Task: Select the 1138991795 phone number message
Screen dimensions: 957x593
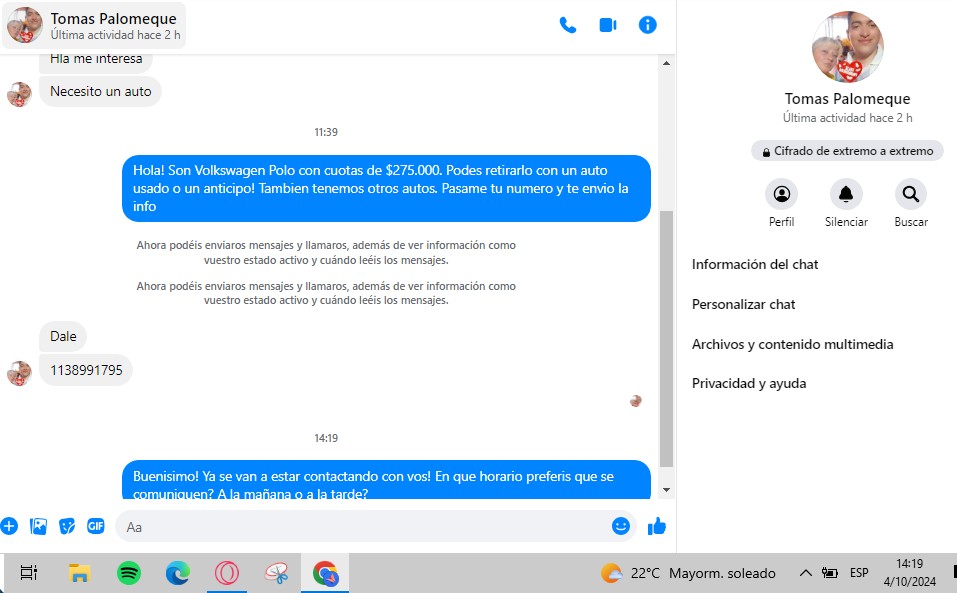Action: click(86, 370)
